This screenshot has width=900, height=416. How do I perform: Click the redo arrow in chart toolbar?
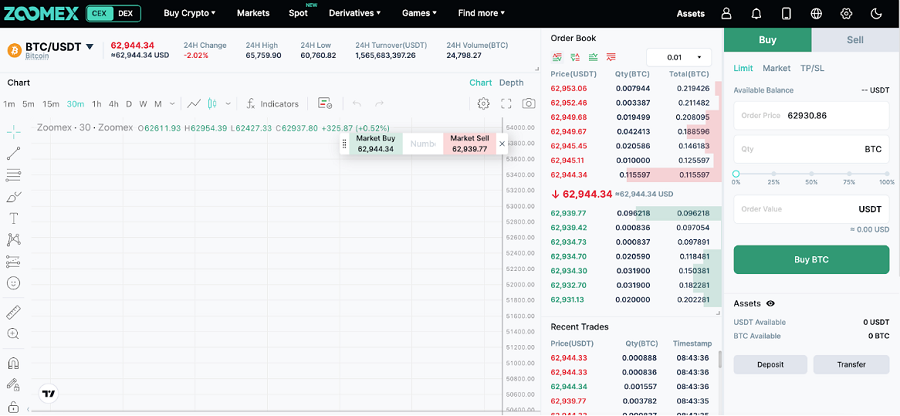pyautogui.click(x=379, y=104)
